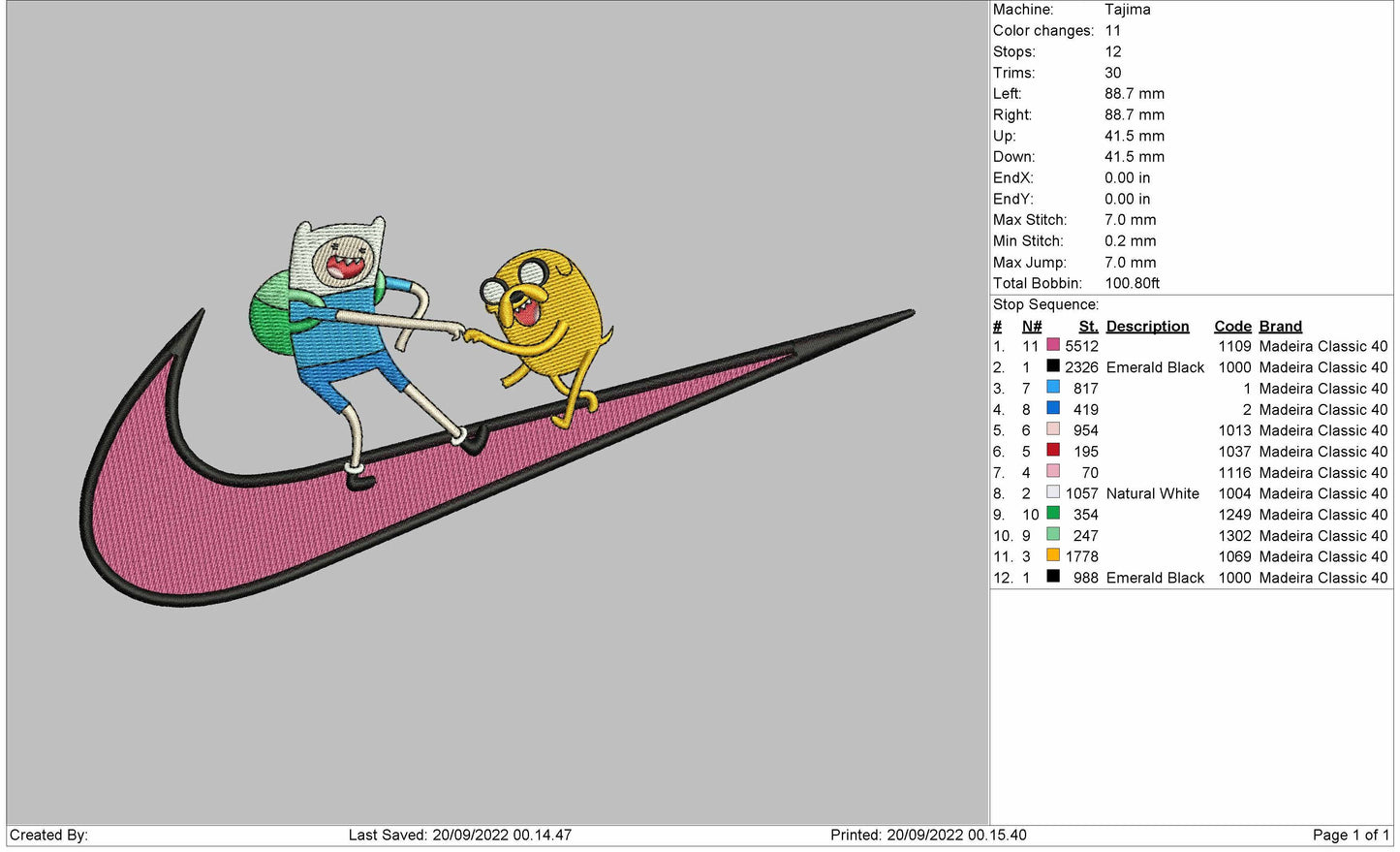
Task: Pick the dark blue swatch with 419 stitches
Action: click(1053, 409)
